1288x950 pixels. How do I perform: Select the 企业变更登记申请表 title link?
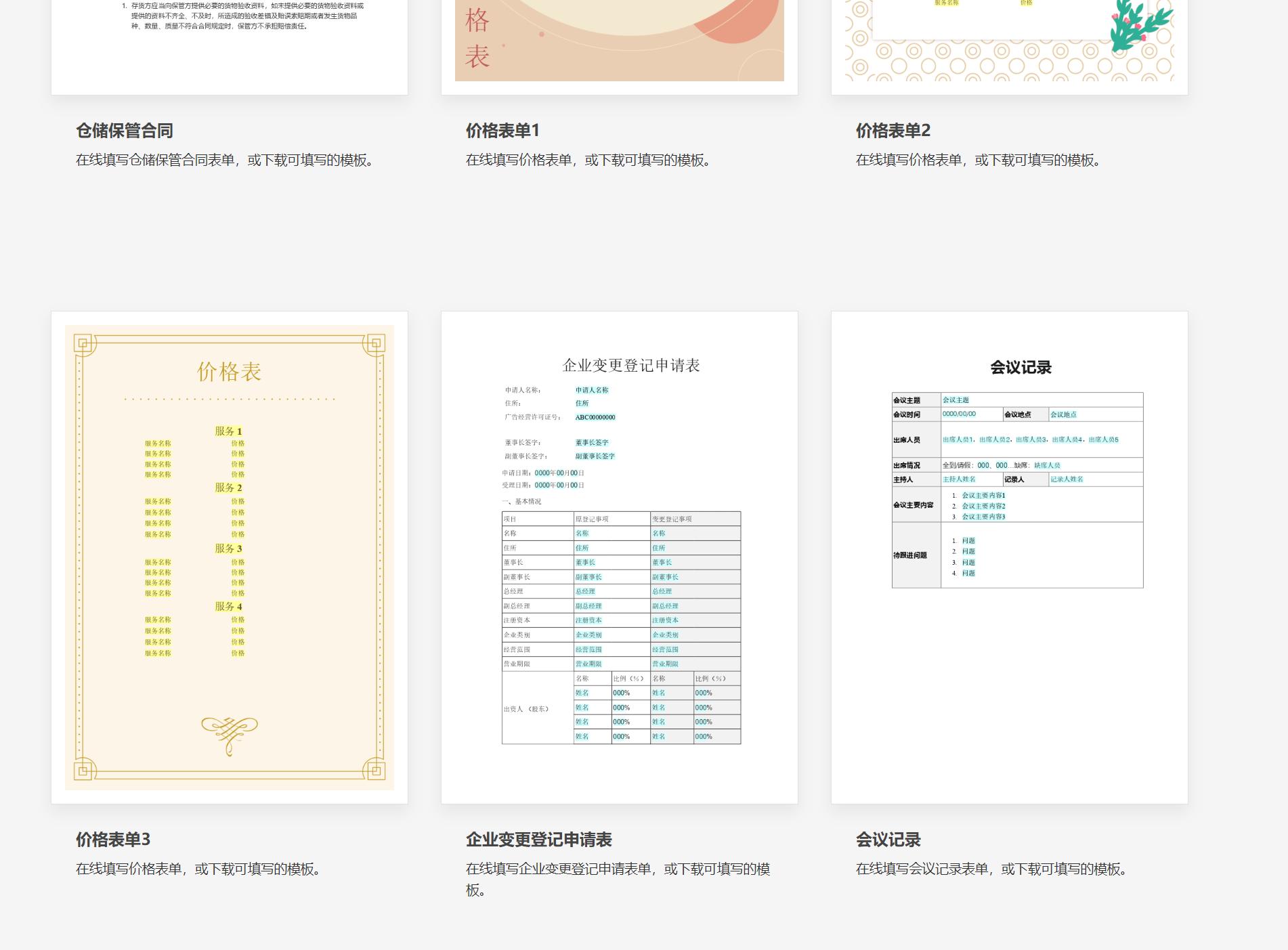(x=538, y=838)
